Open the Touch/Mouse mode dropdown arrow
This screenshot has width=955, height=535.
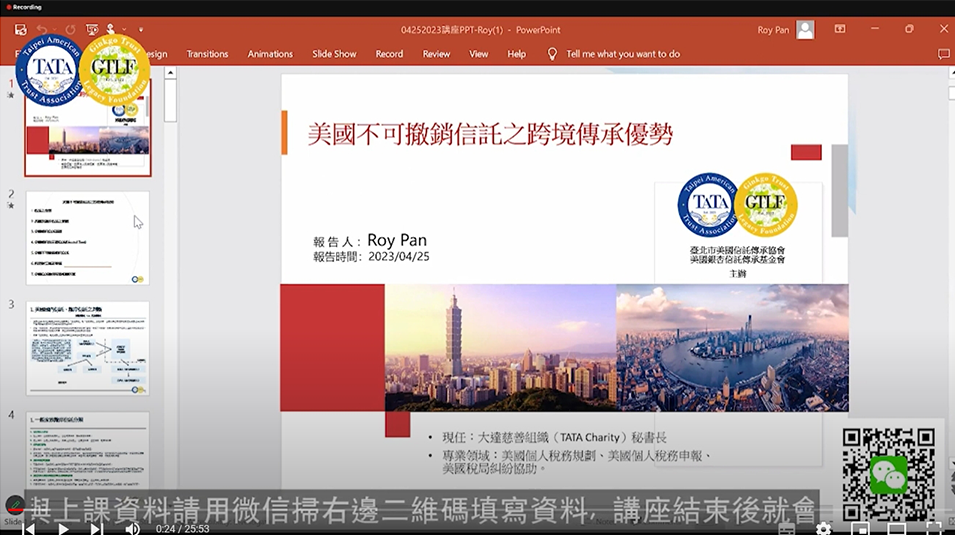pyautogui.click(x=124, y=29)
